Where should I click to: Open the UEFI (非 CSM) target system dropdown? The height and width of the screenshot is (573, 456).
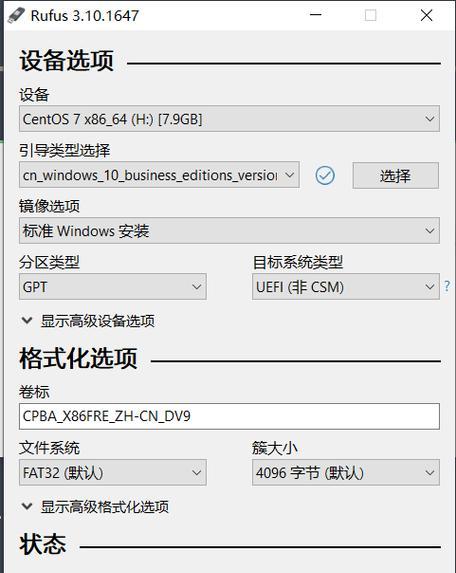[x=346, y=286]
